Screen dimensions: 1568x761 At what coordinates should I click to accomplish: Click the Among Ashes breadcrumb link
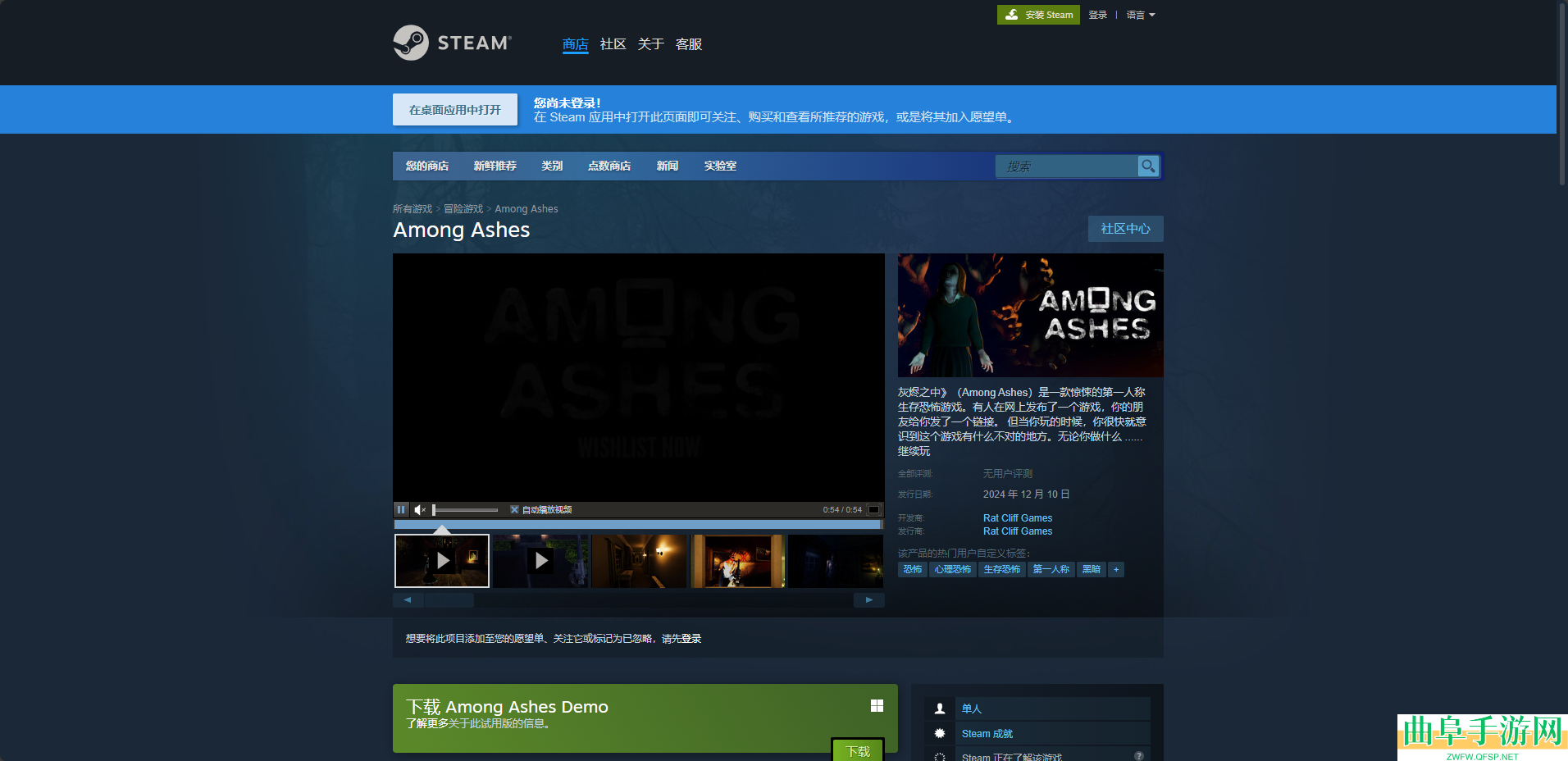pos(526,209)
